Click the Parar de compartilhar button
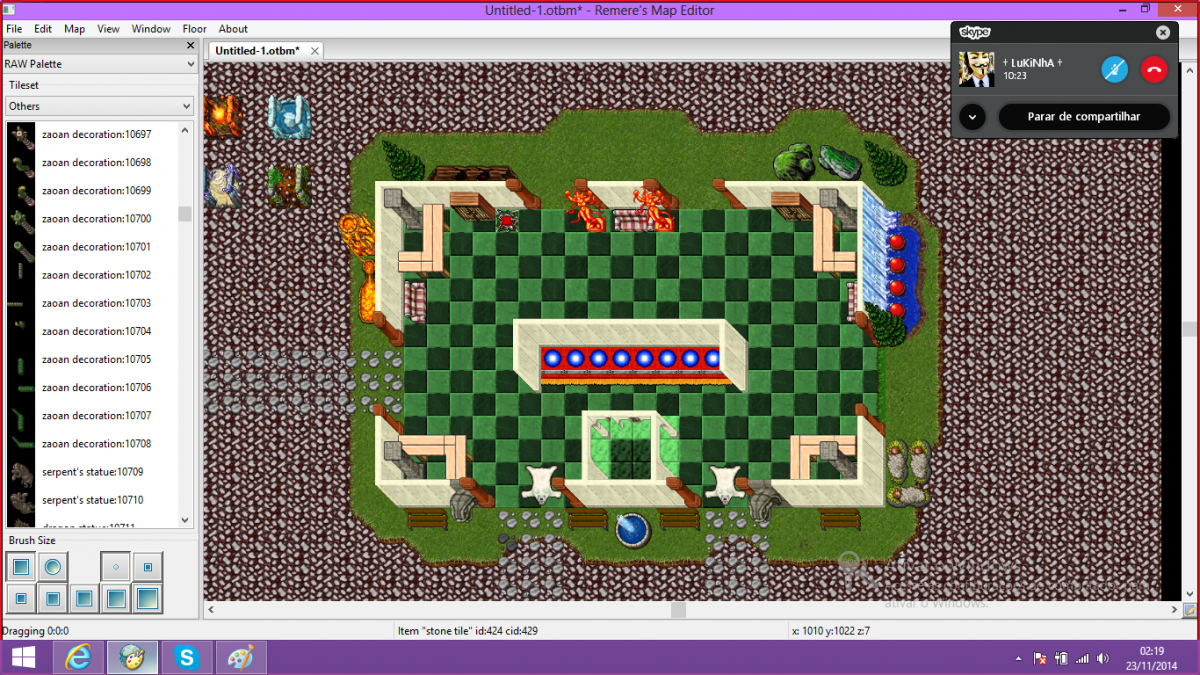The image size is (1200, 675). tap(1084, 117)
